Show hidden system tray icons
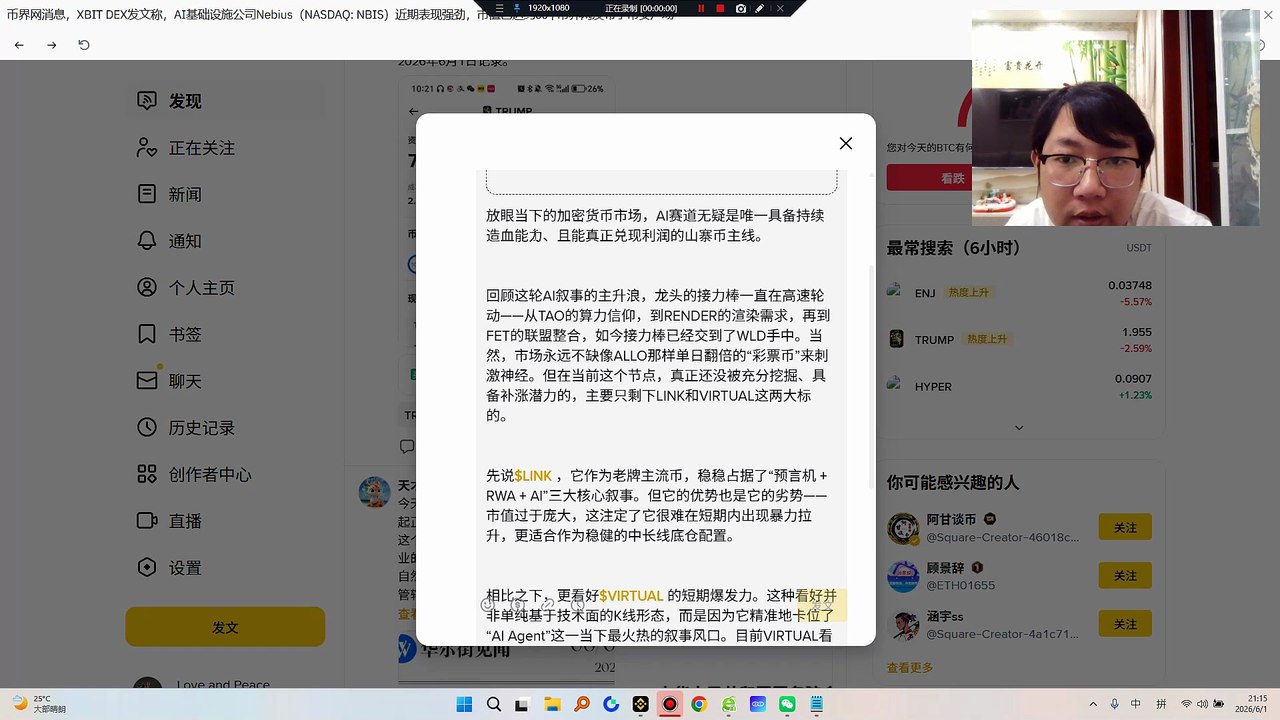Image resolution: width=1280 pixels, height=720 pixels. point(1091,705)
